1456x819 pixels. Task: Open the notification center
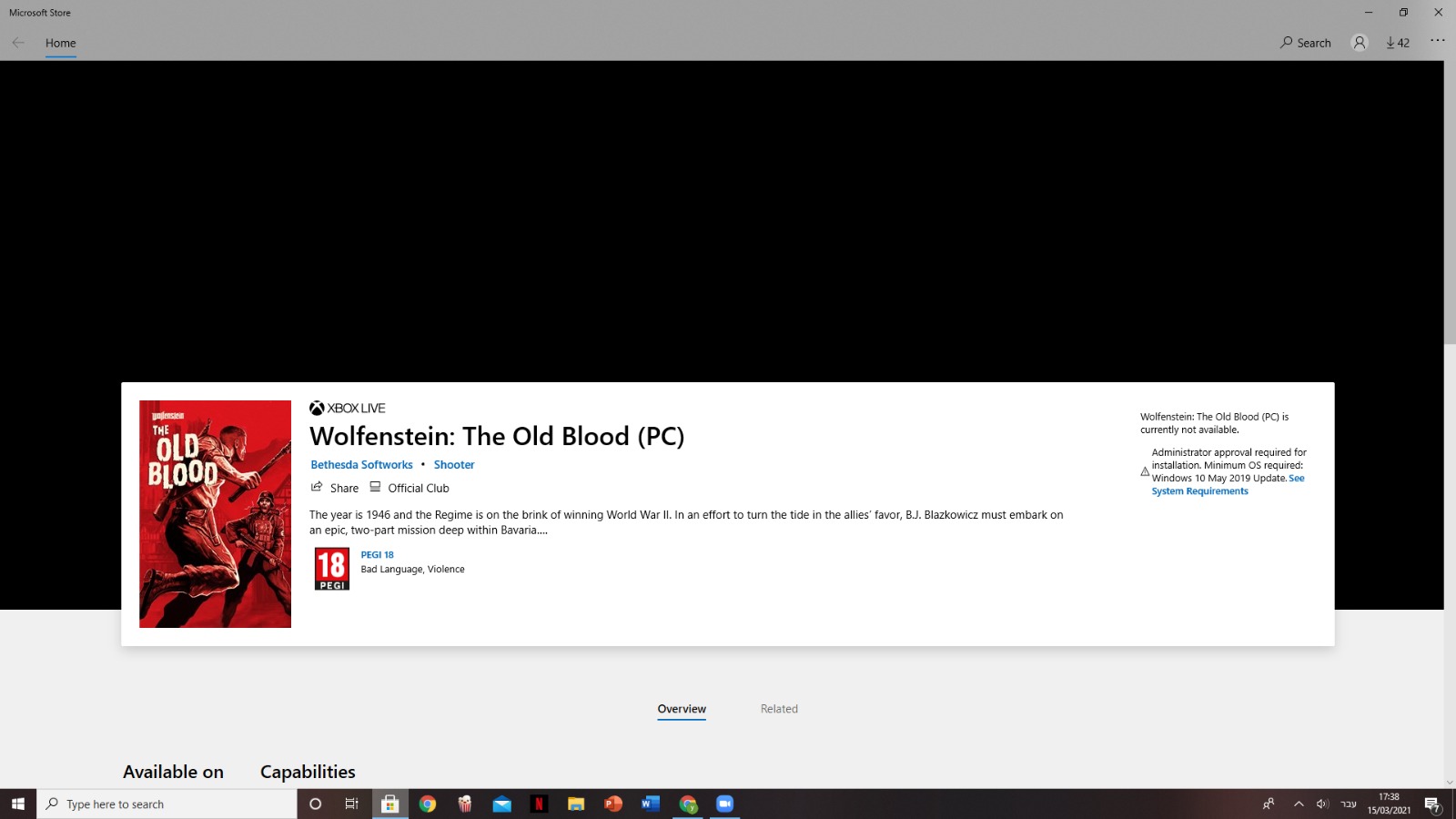(1432, 804)
